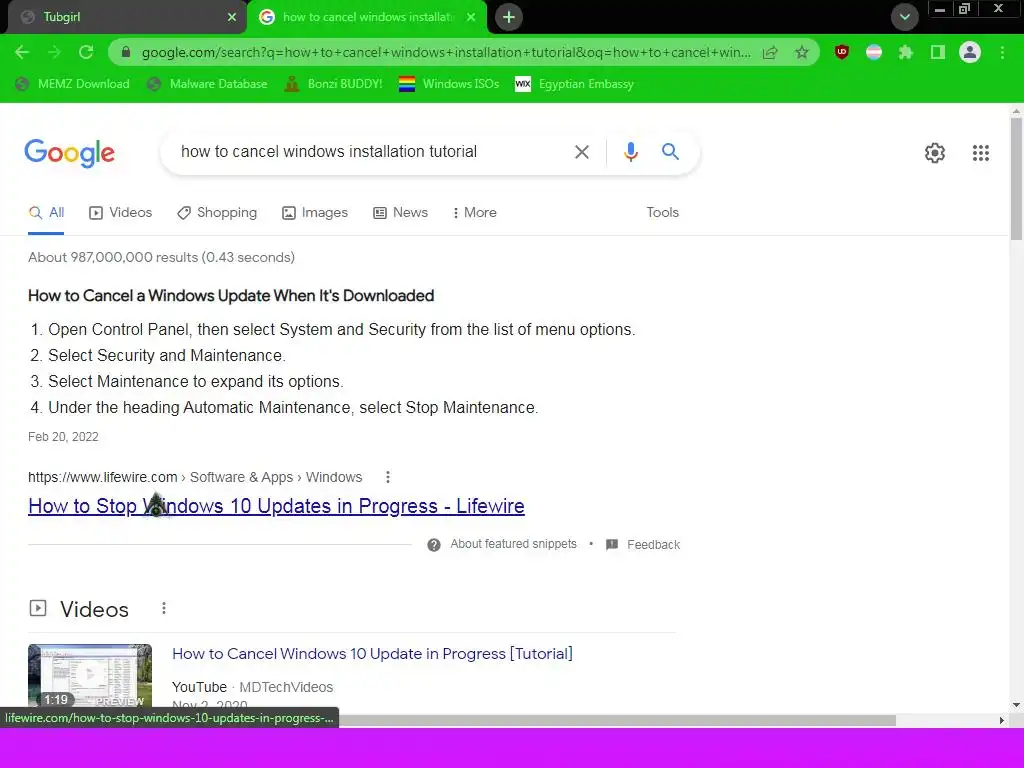Open Malware Database bookmark
This screenshot has height=768, width=1024.
pos(207,84)
